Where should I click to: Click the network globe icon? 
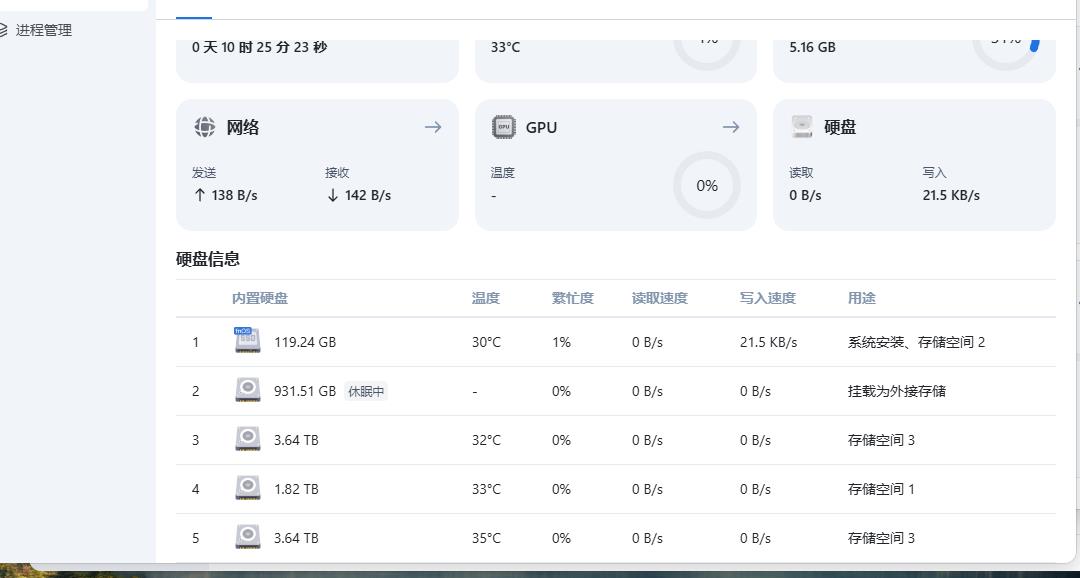205,127
